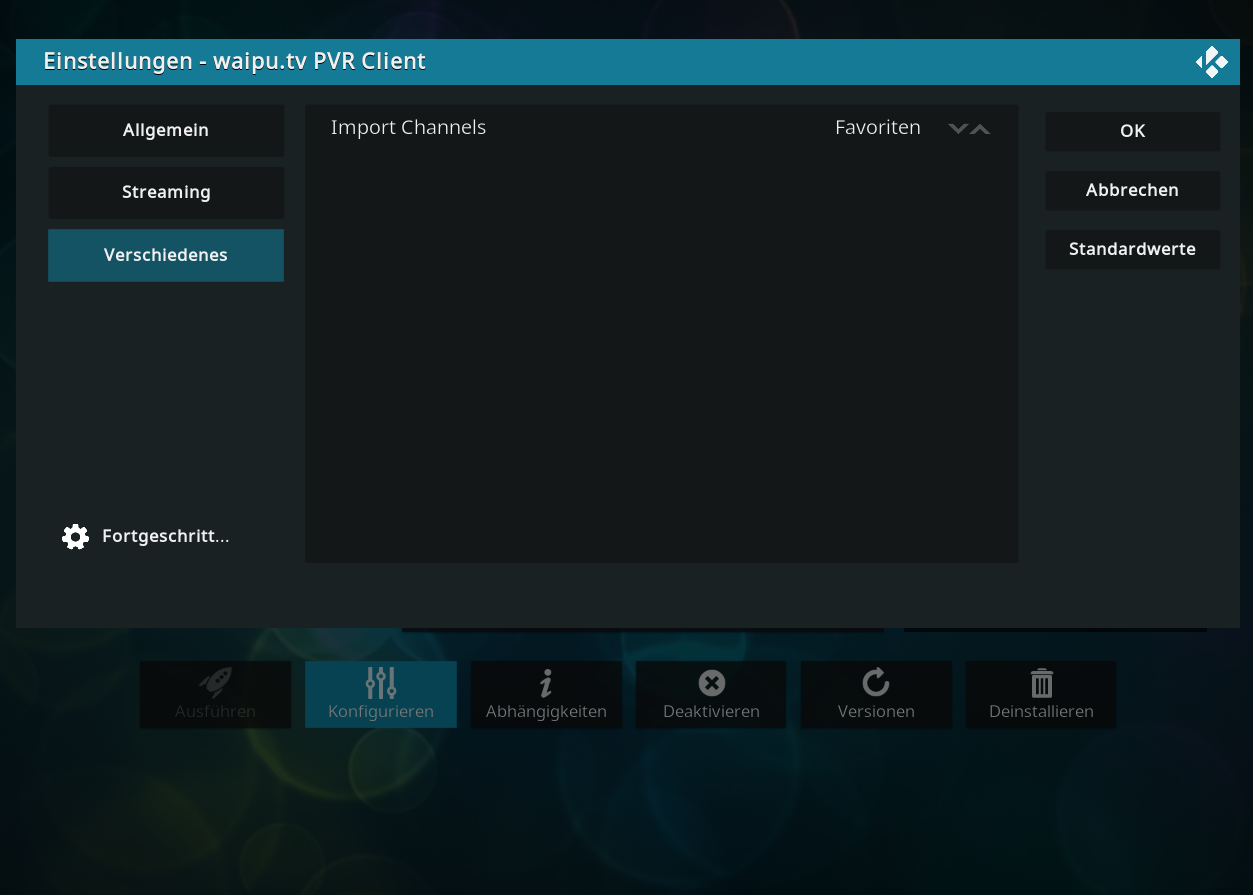The image size is (1253, 895).
Task: Click the Deaktivieren label text
Action: click(711, 712)
